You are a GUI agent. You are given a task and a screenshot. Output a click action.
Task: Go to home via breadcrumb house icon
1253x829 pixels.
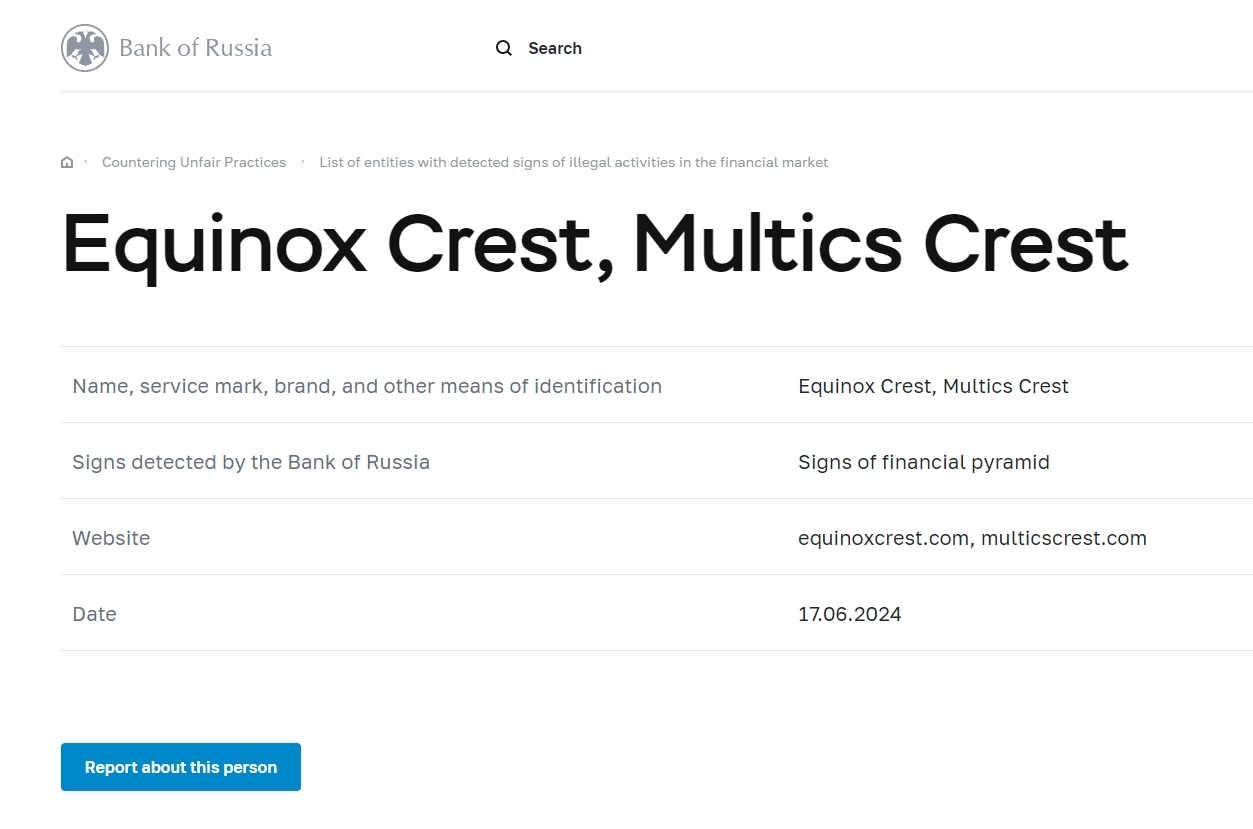click(x=67, y=162)
